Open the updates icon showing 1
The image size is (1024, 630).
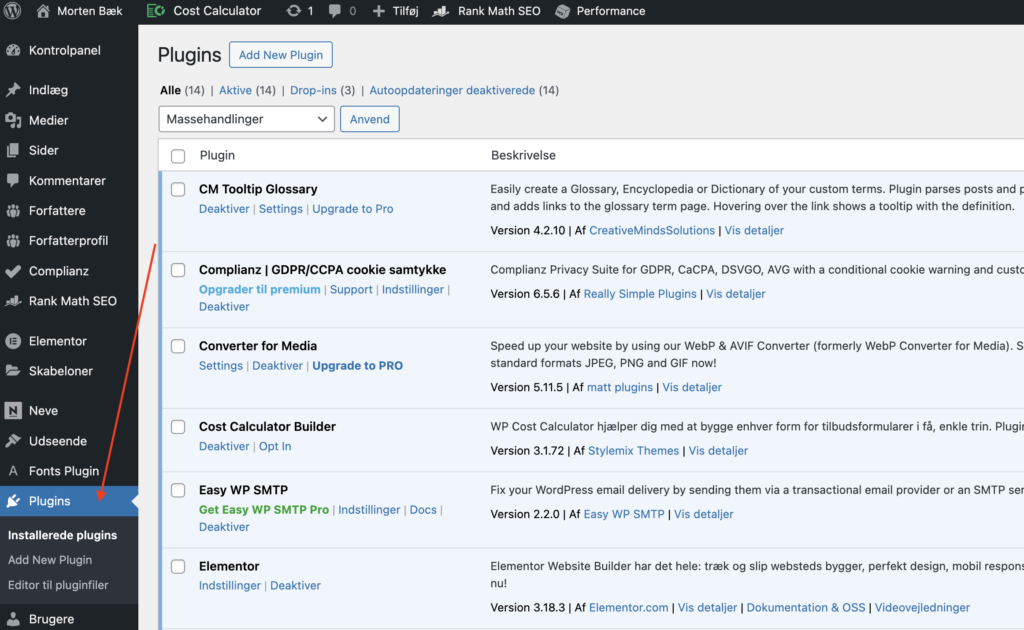click(294, 11)
